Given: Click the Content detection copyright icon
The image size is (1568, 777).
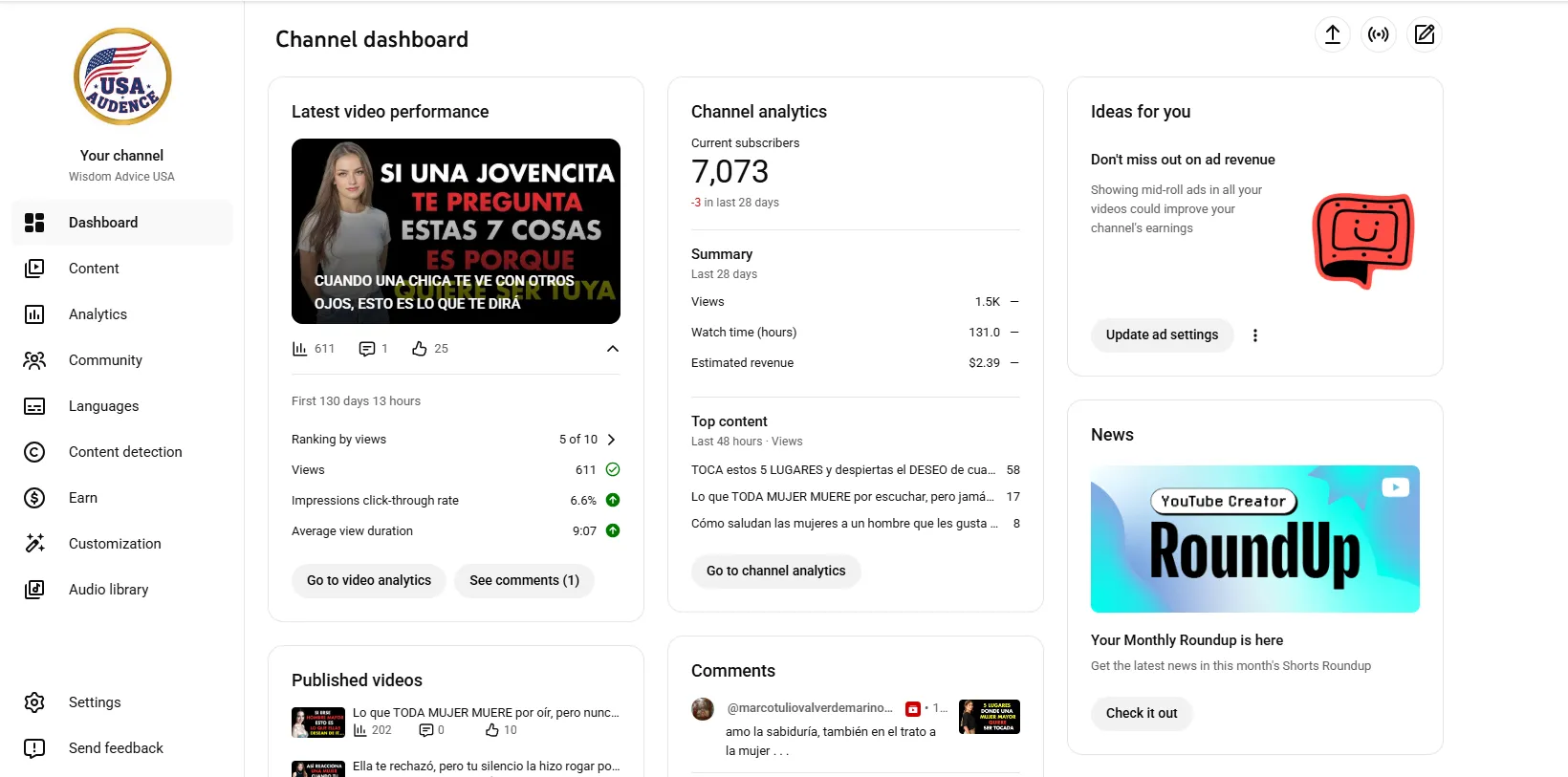Looking at the screenshot, I should tap(34, 452).
